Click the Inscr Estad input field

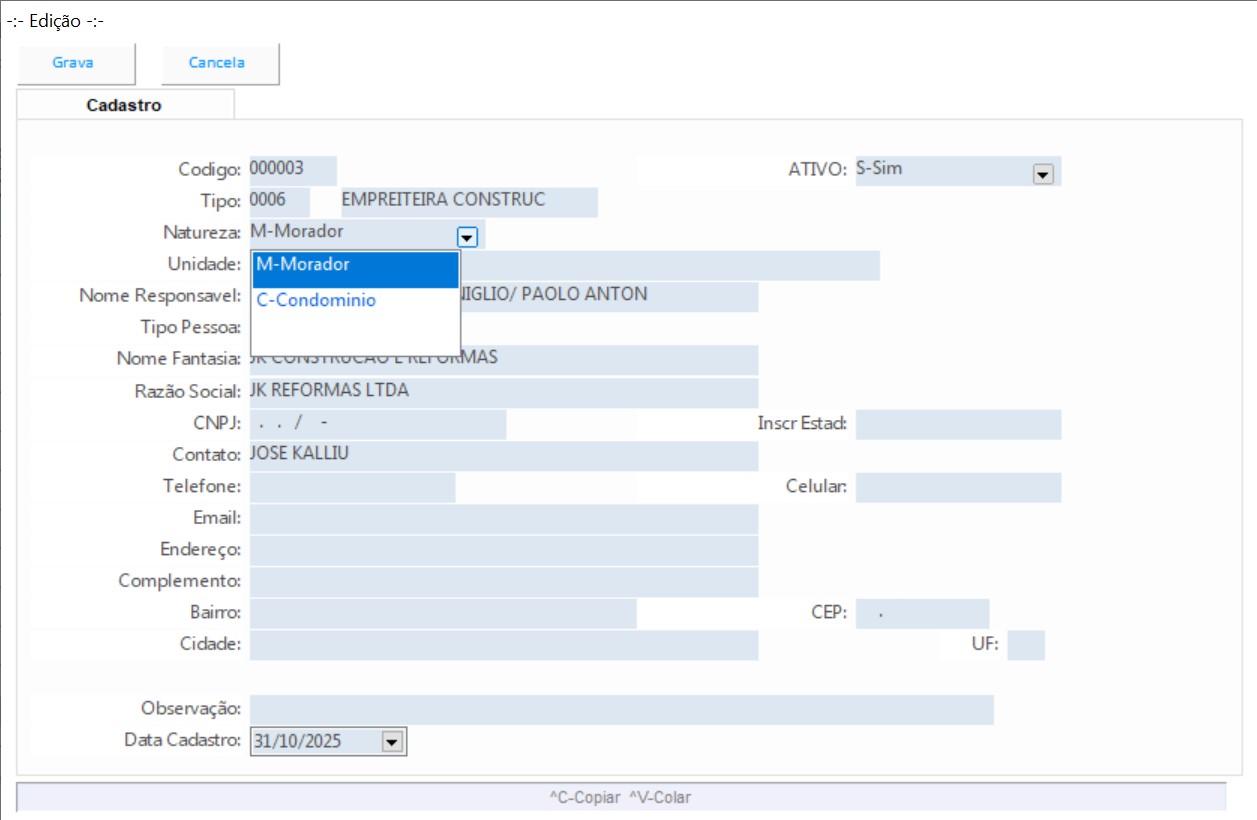click(x=957, y=424)
